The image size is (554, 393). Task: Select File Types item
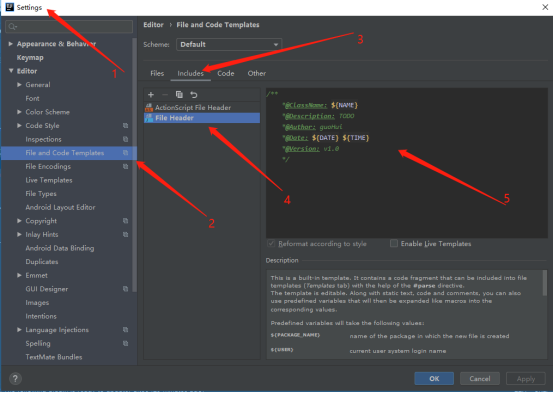(41, 194)
